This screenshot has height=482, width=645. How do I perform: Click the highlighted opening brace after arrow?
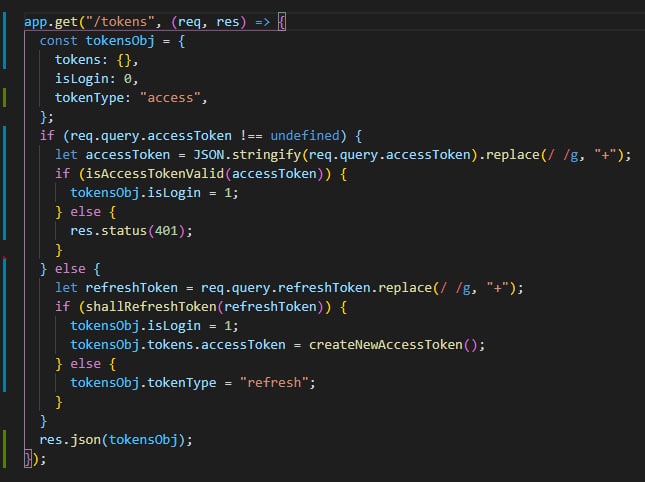click(282, 21)
